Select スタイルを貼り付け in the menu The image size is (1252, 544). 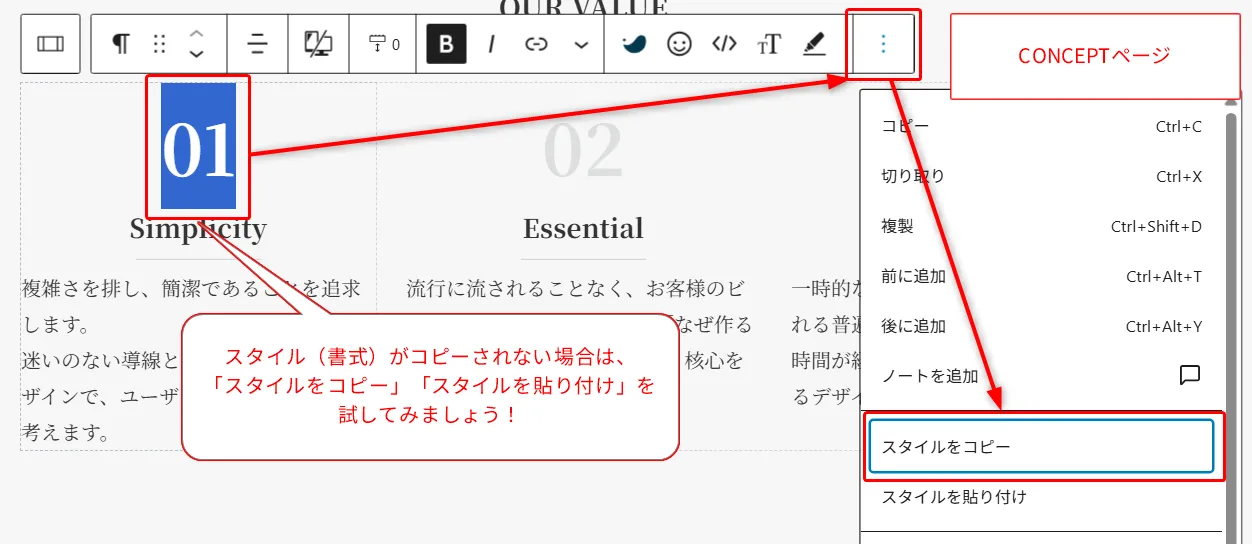click(x=1041, y=497)
